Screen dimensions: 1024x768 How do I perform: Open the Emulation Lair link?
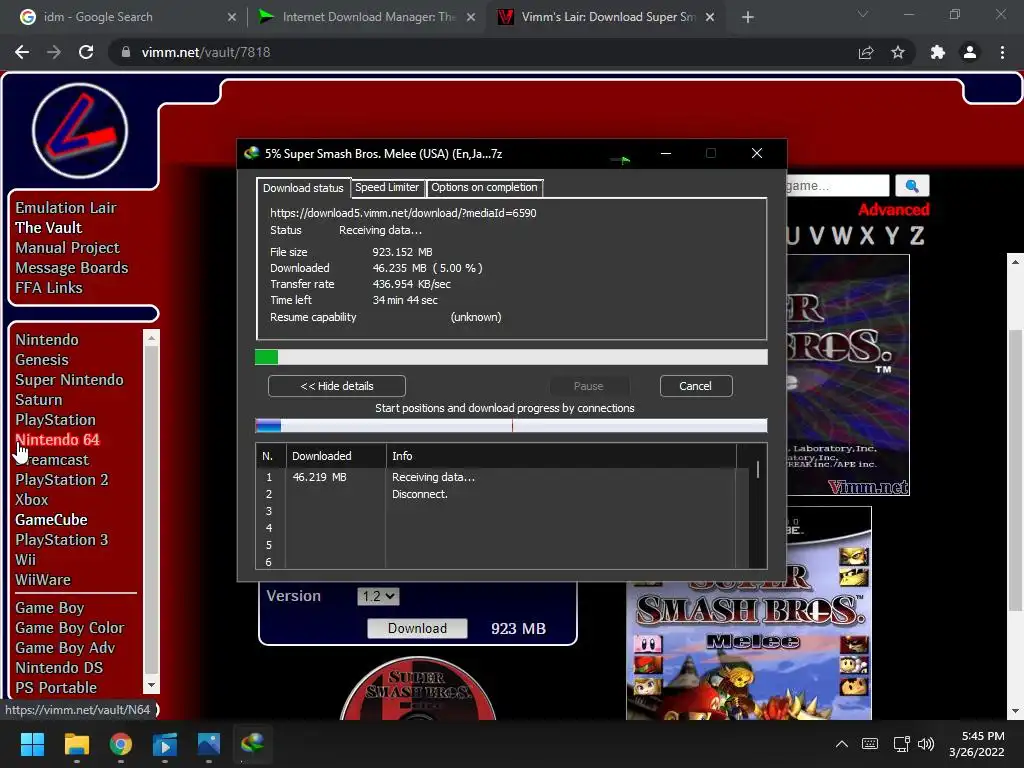(66, 208)
